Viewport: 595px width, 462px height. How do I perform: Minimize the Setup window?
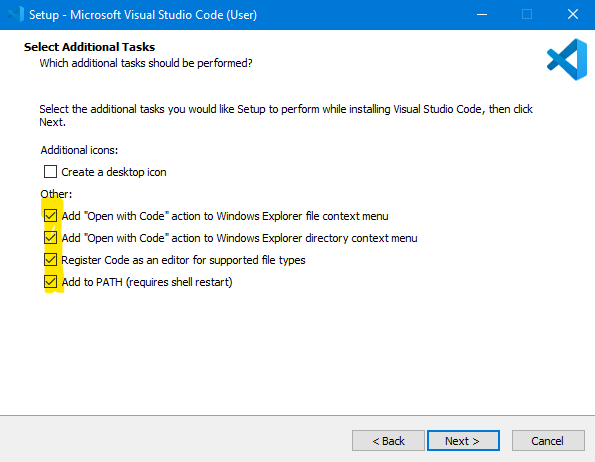(x=482, y=14)
